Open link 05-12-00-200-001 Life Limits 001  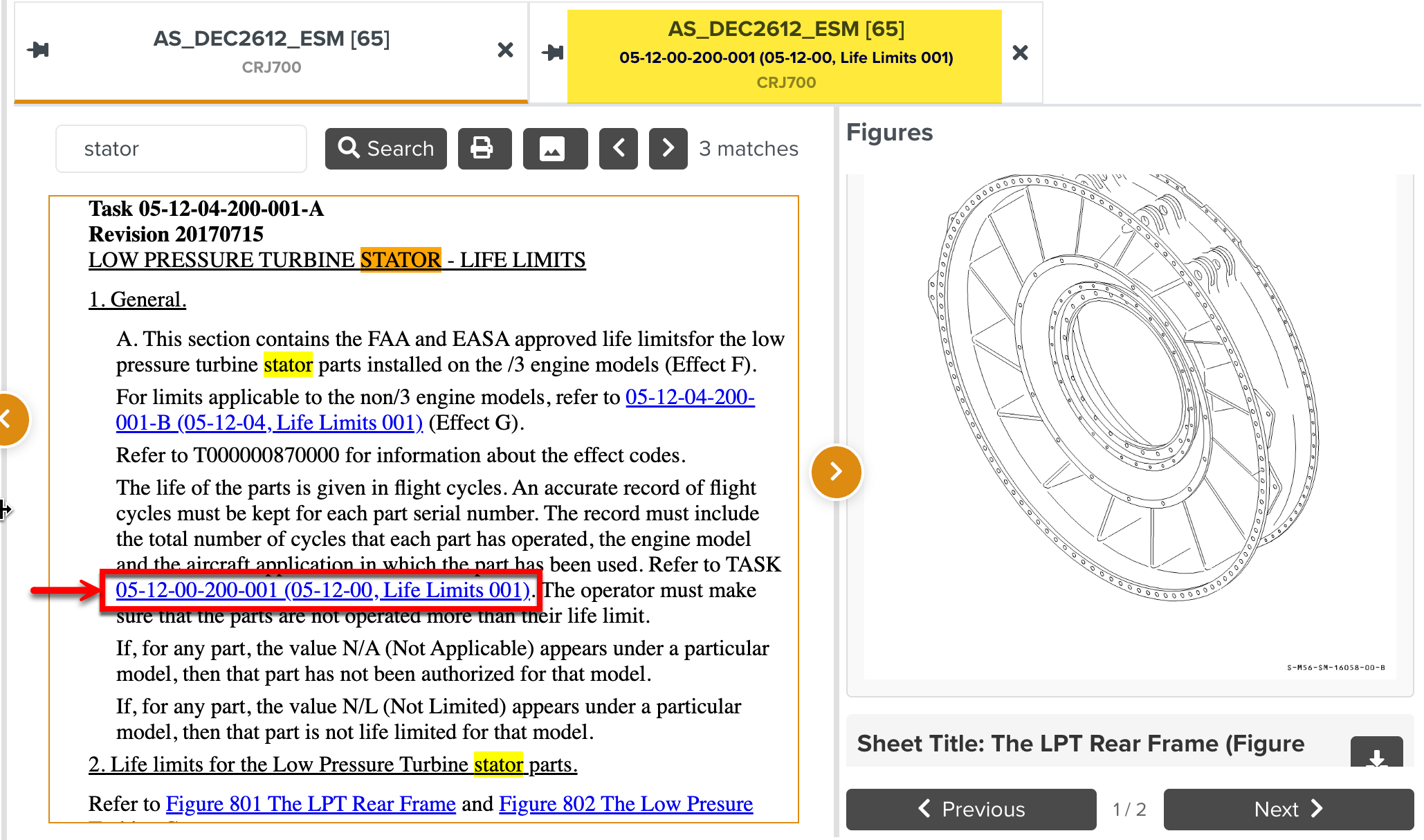click(x=322, y=590)
